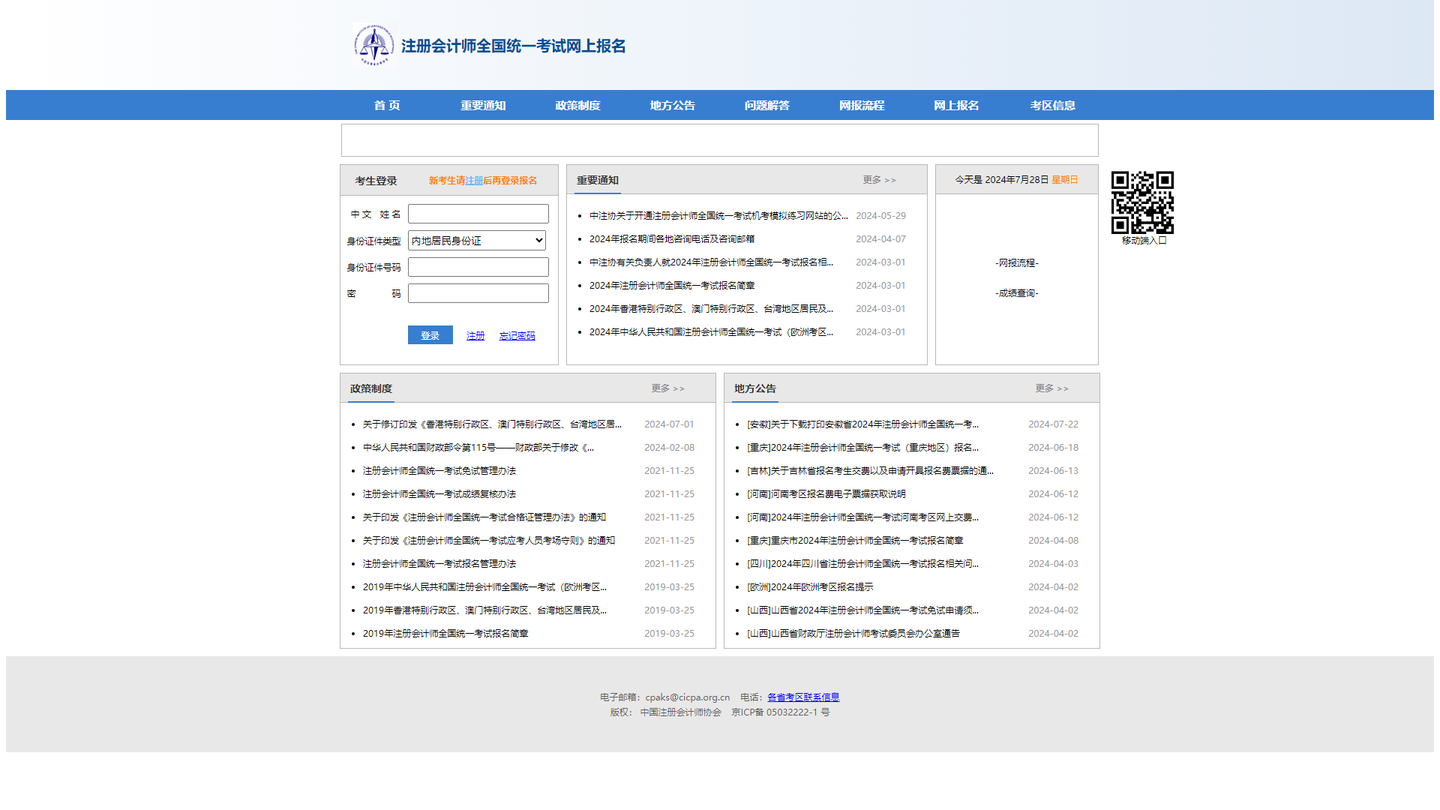1440x810 pixels.
Task: Open 注册会计师全国统一考试成绩复核办法
Action: tap(439, 494)
